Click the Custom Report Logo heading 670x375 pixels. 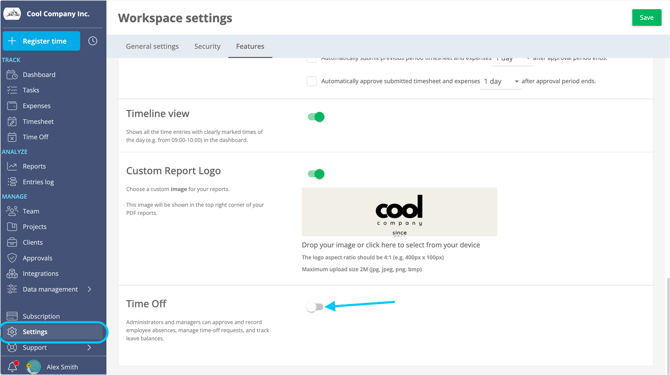coord(173,171)
